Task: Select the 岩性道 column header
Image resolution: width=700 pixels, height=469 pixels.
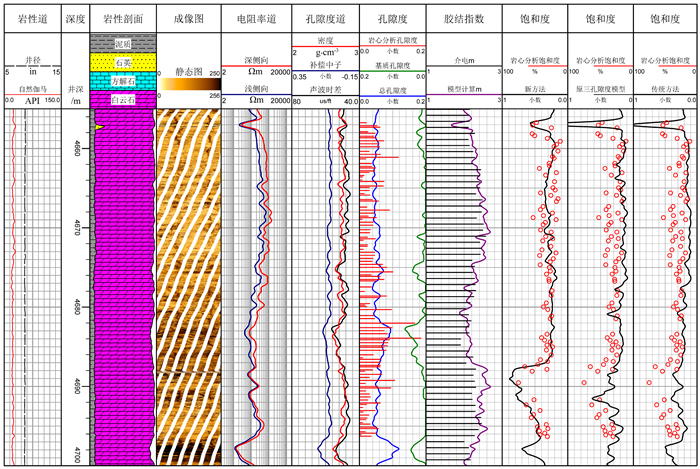Action: (33, 19)
